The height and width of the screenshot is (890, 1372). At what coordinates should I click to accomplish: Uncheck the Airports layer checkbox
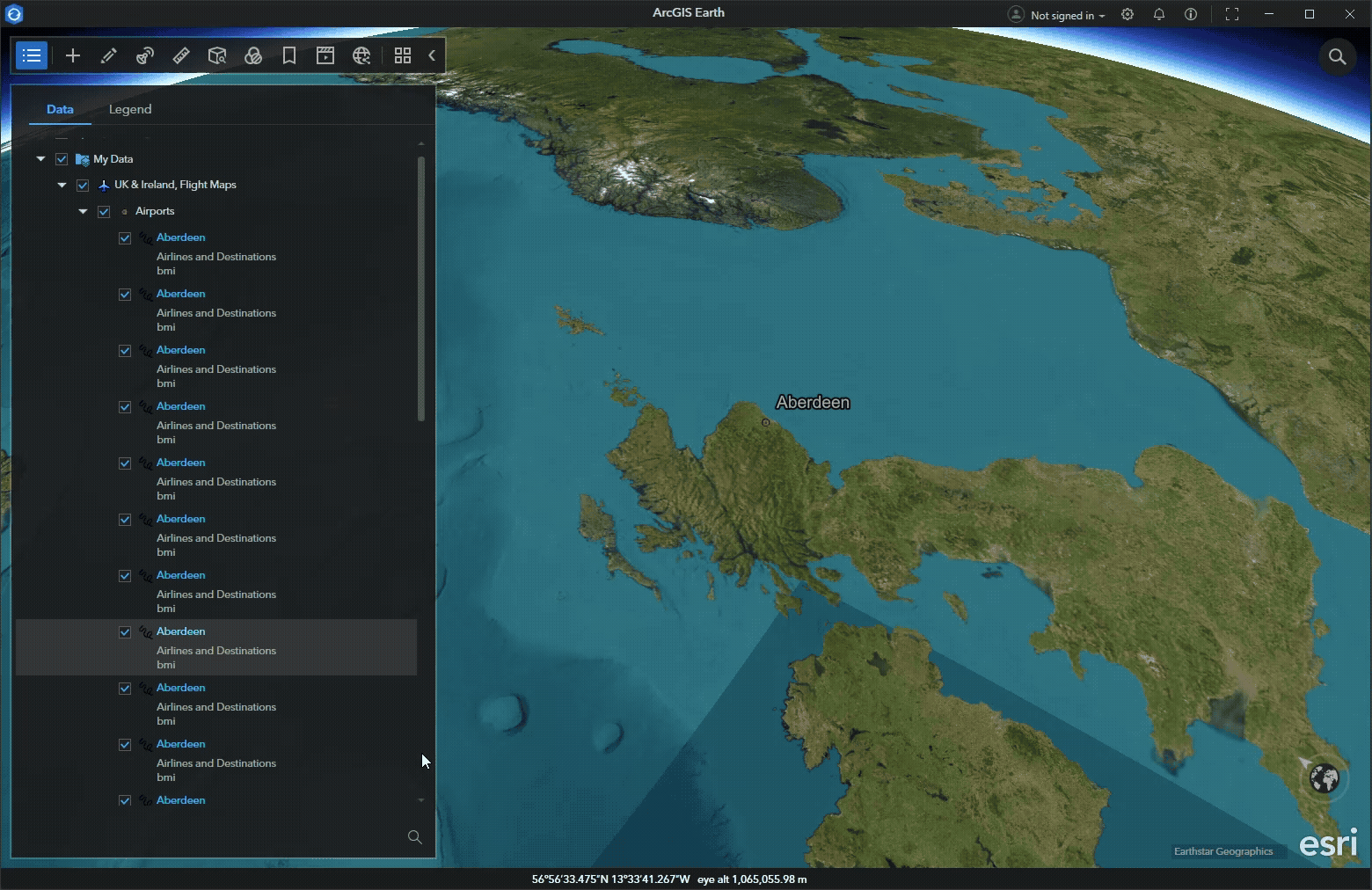[x=104, y=212]
